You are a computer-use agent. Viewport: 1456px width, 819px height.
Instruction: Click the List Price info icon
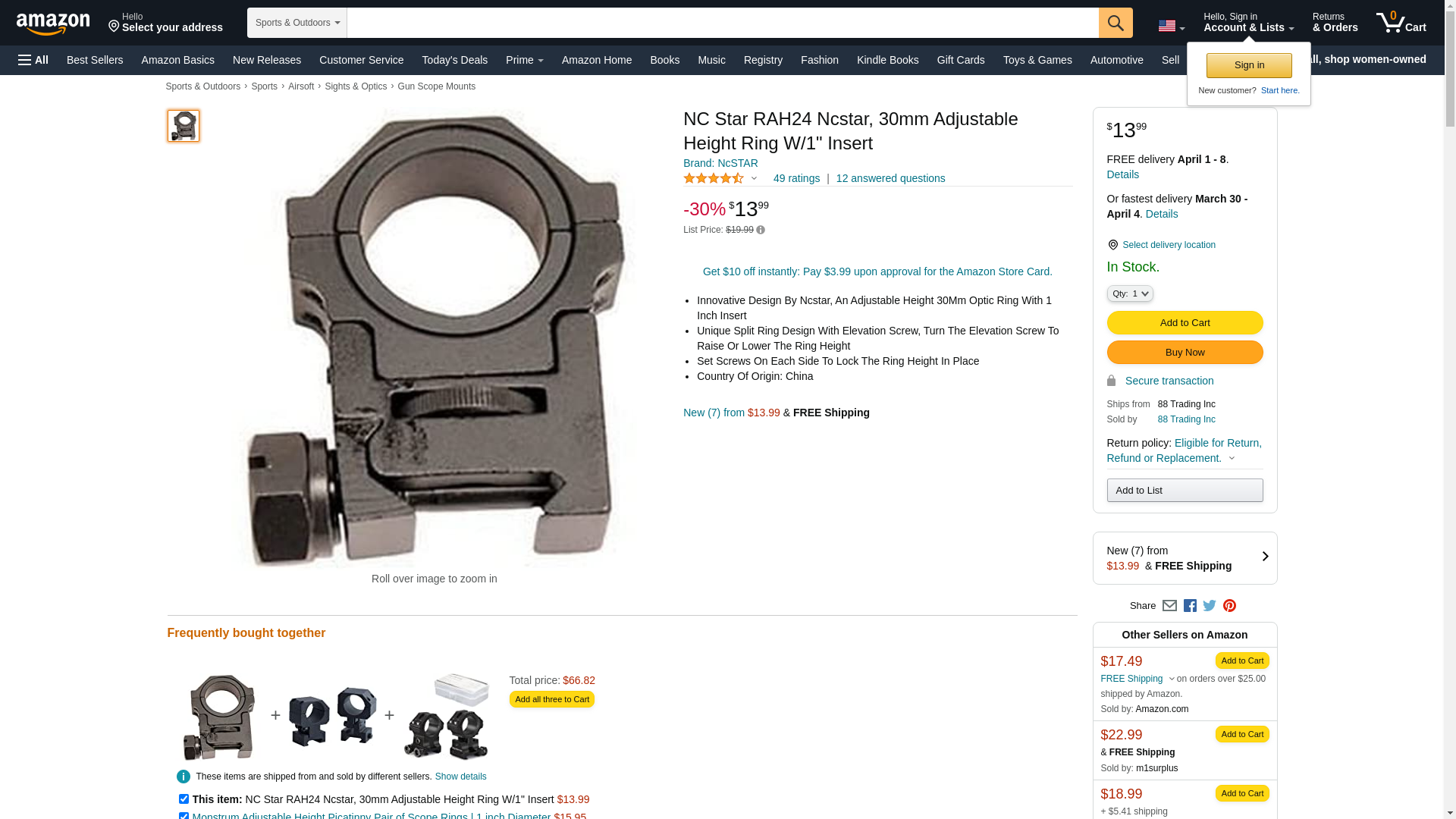tap(761, 230)
